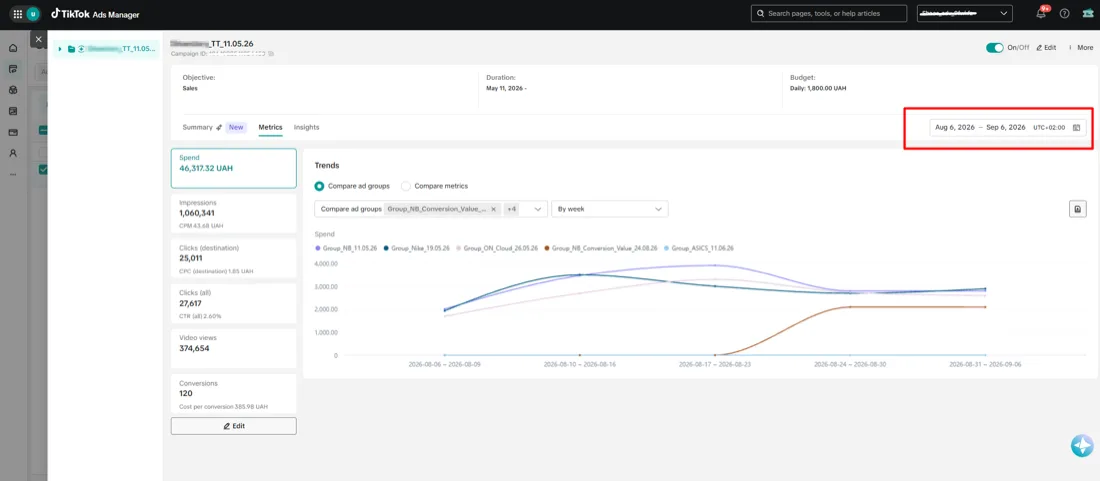Toggle Group_Nike_19.05.26 legend series

pyautogui.click(x=417, y=248)
